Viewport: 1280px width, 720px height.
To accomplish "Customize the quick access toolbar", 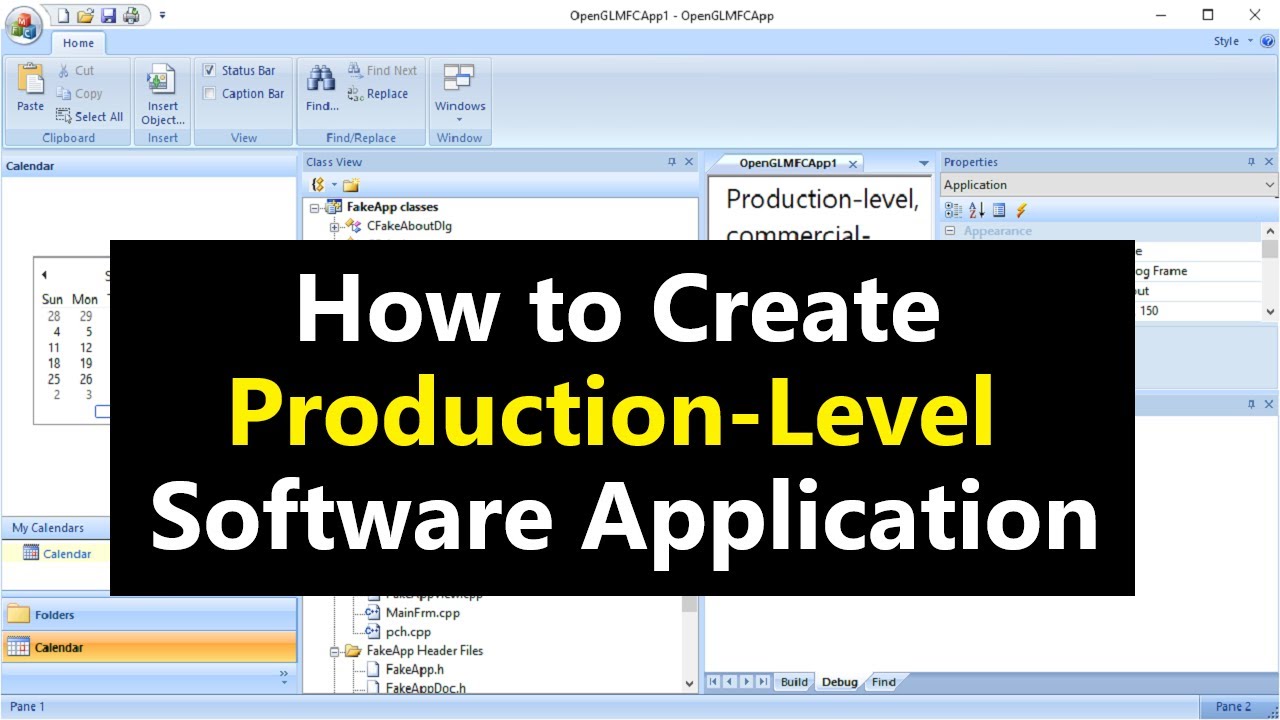I will pyautogui.click(x=163, y=15).
